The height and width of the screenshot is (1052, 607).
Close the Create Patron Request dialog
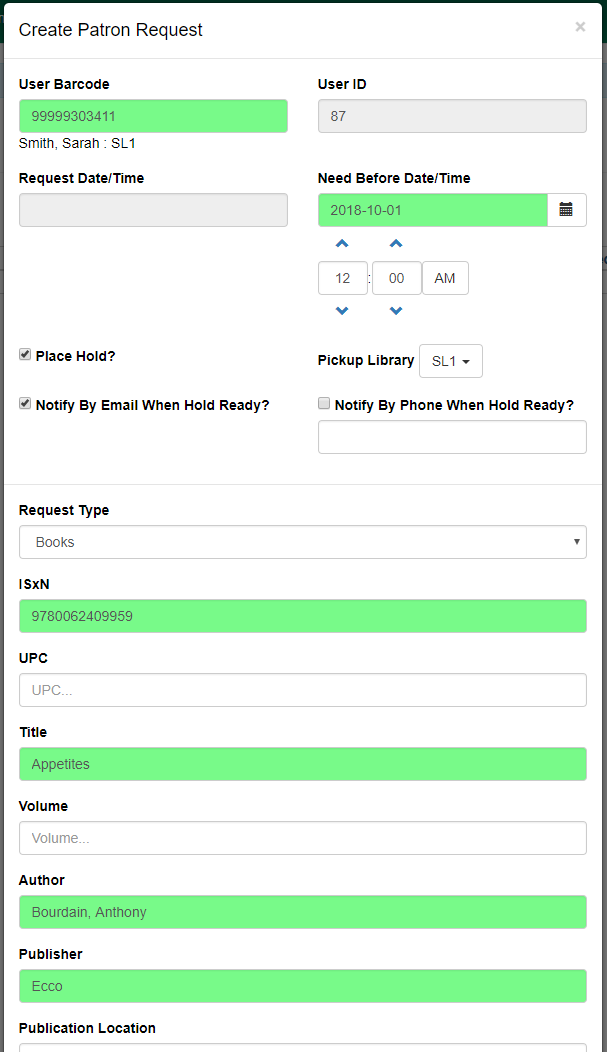[x=580, y=28]
